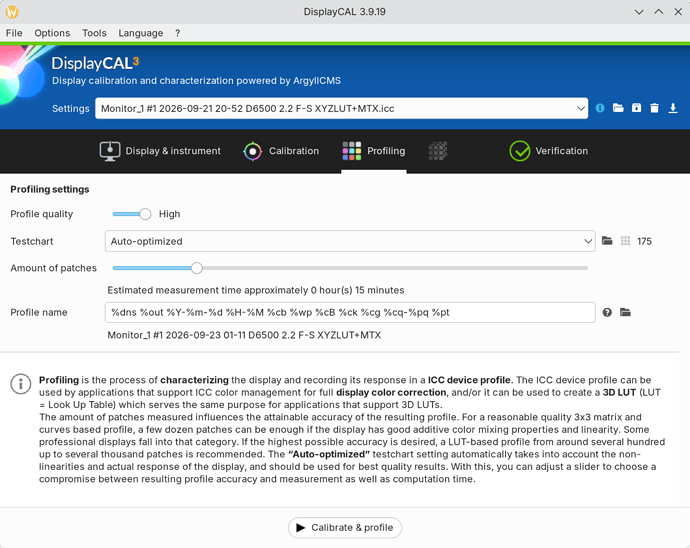
Task: Show profile name placeholders help icon
Action: (607, 313)
